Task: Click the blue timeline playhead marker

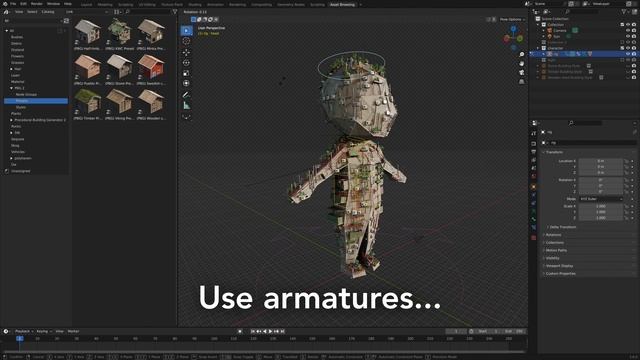Action: [x=20, y=338]
